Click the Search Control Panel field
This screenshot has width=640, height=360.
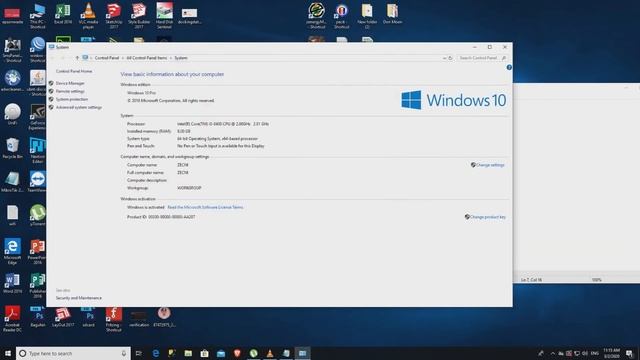(x=482, y=58)
